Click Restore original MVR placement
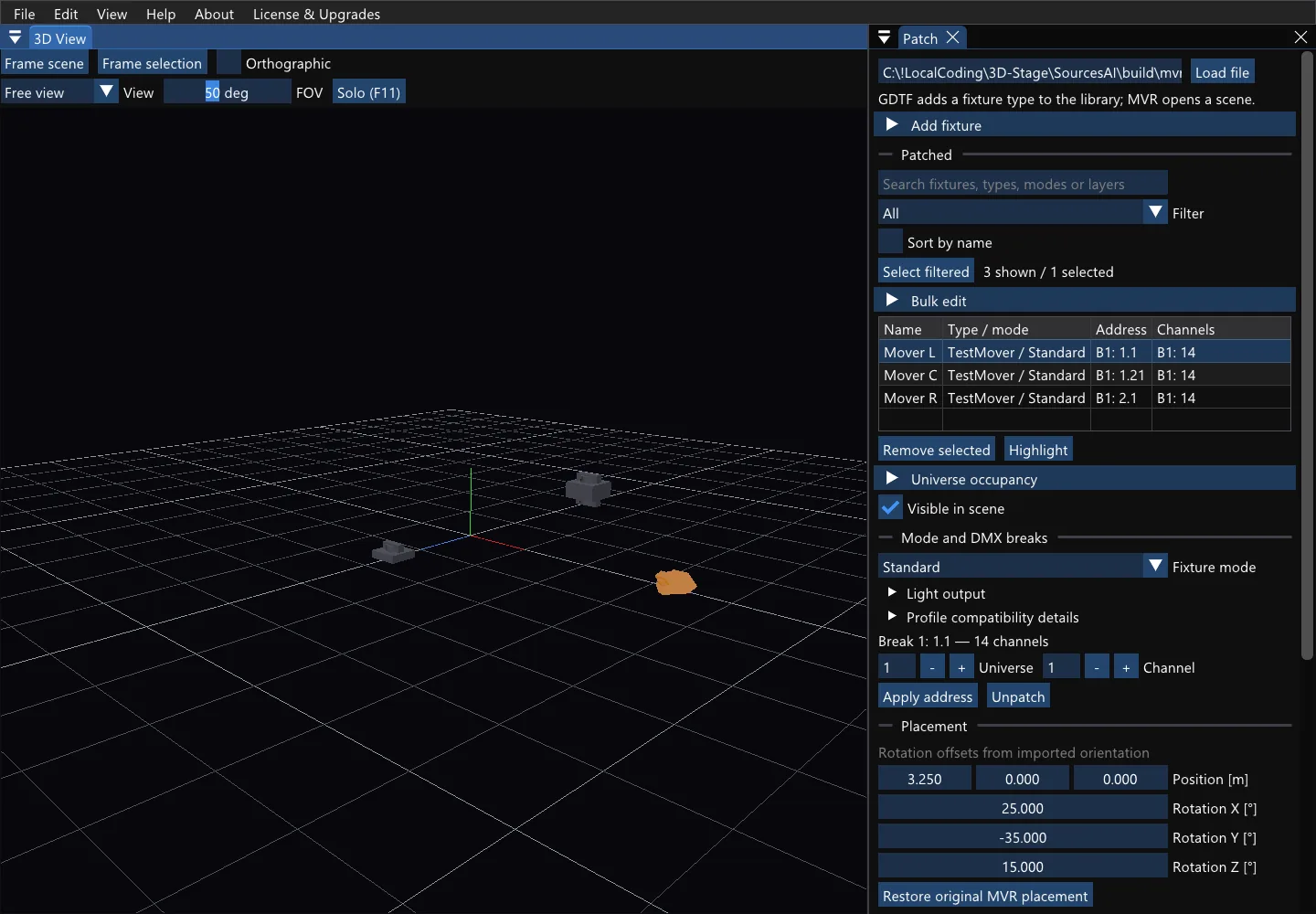Screen dimensions: 1316x914 coord(985,896)
